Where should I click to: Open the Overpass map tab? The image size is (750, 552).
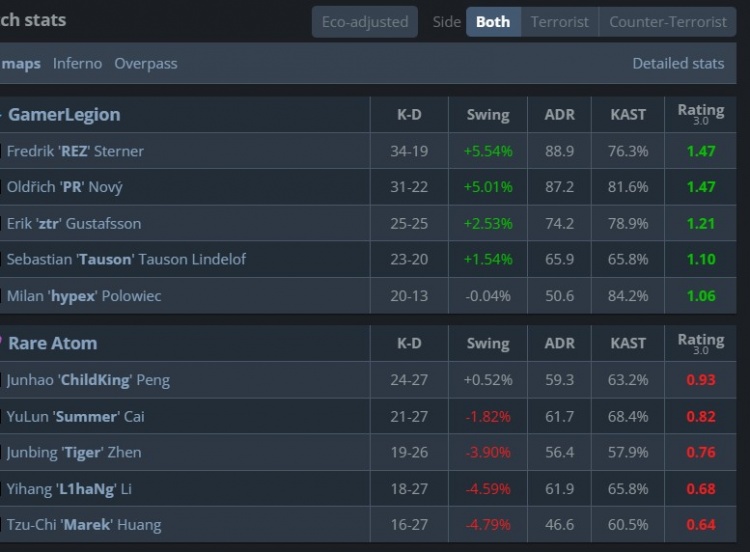[x=146, y=63]
